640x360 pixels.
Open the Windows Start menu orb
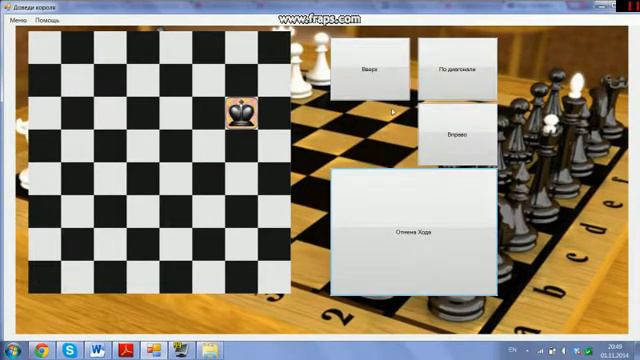tap(13, 351)
